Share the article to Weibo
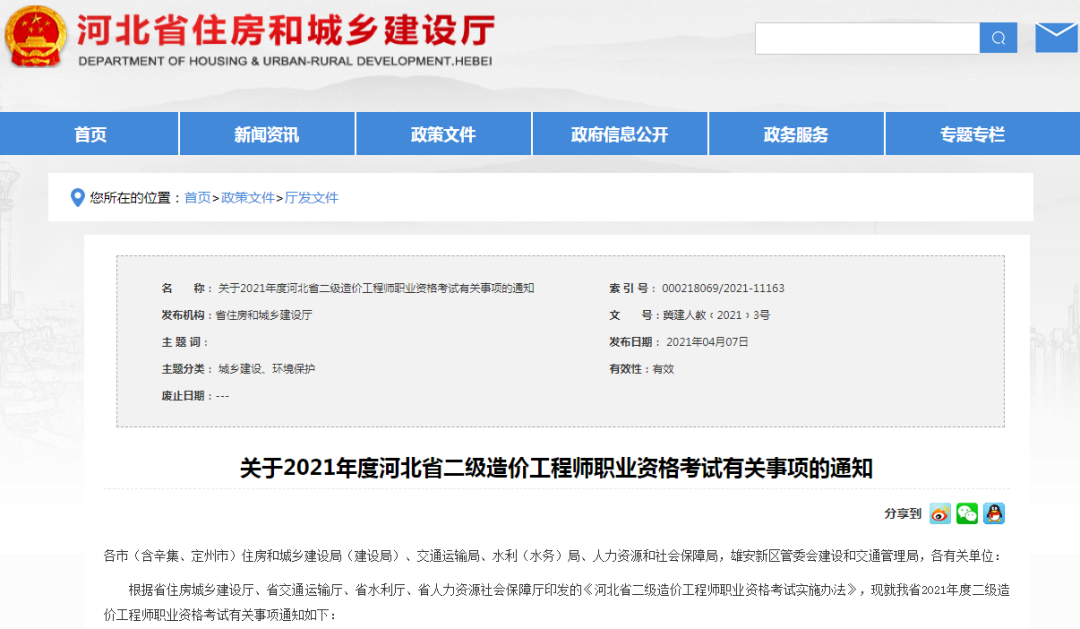 point(940,514)
